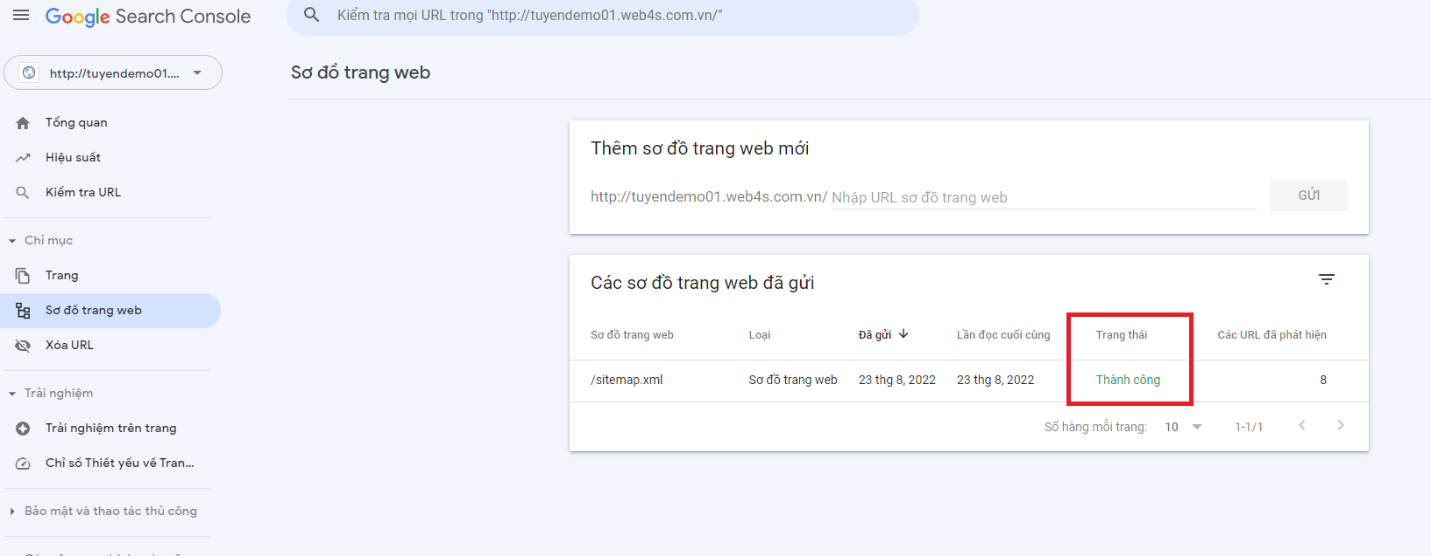Screen dimensions: 1431x556
Task: Click the Sơ đồ trang web type cell
Action: point(793,380)
